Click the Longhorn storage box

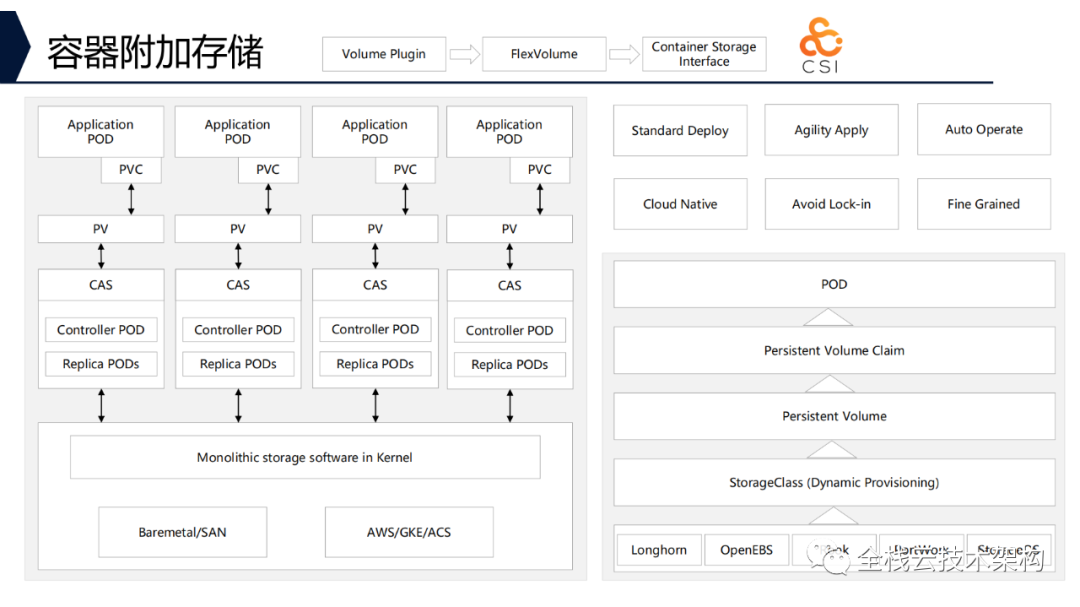pyautogui.click(x=658, y=549)
